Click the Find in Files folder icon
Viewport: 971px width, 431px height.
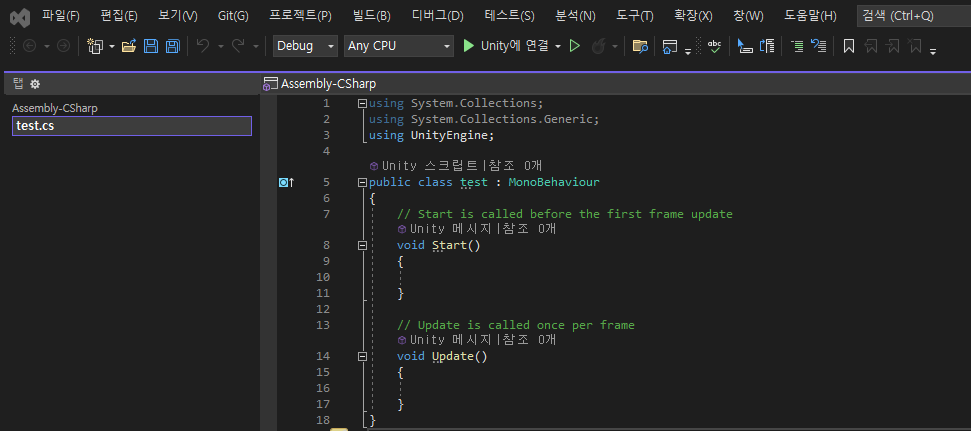[640, 46]
